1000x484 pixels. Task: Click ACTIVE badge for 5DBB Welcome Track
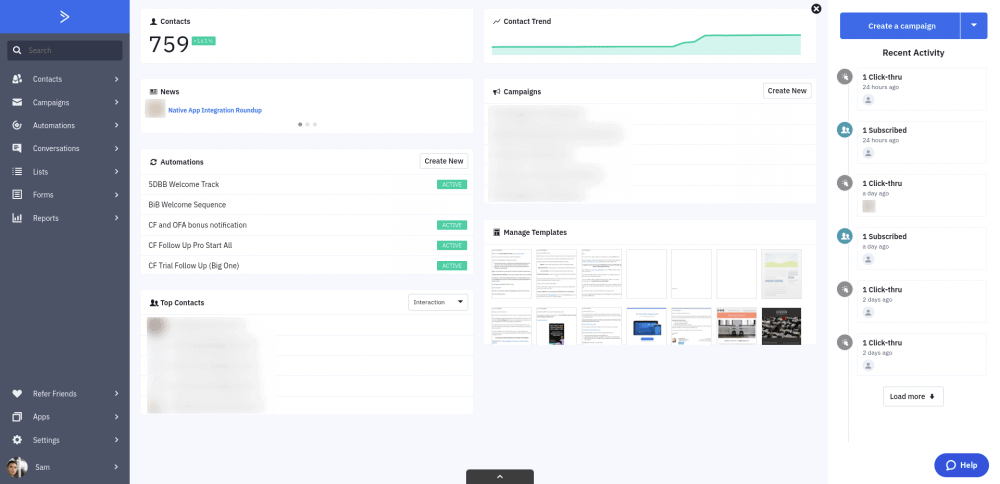click(x=452, y=184)
